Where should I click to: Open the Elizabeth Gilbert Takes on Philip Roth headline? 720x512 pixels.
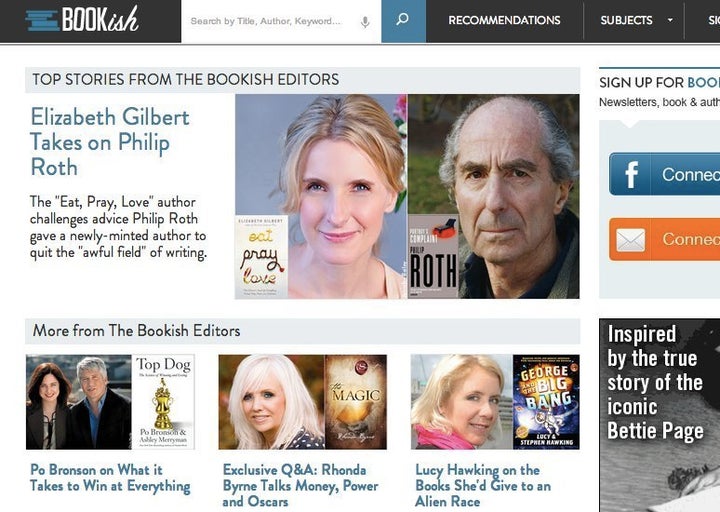pos(110,141)
